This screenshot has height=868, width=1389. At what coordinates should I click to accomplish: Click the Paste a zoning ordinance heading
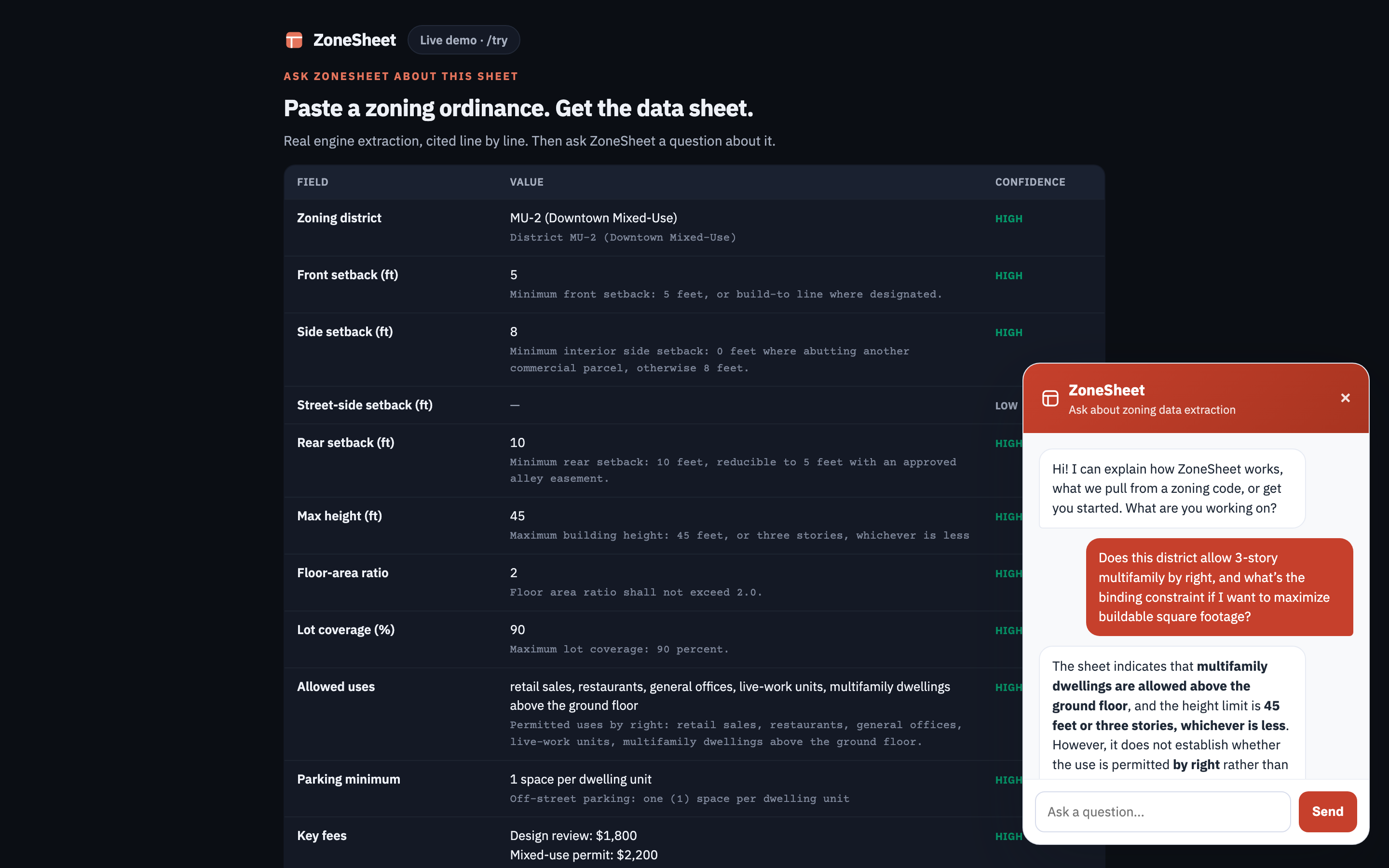point(518,108)
